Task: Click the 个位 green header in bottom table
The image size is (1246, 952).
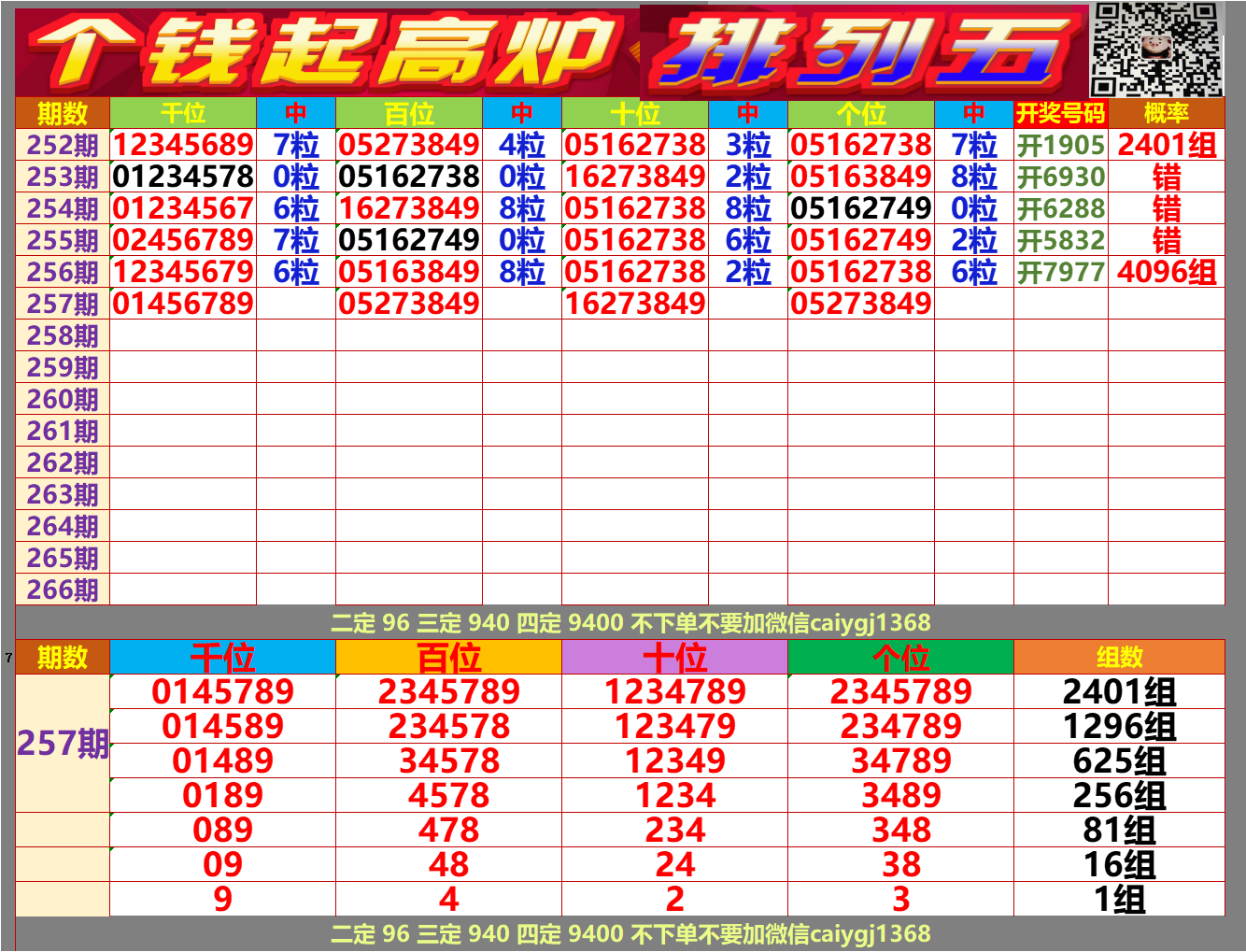Action: tap(899, 659)
